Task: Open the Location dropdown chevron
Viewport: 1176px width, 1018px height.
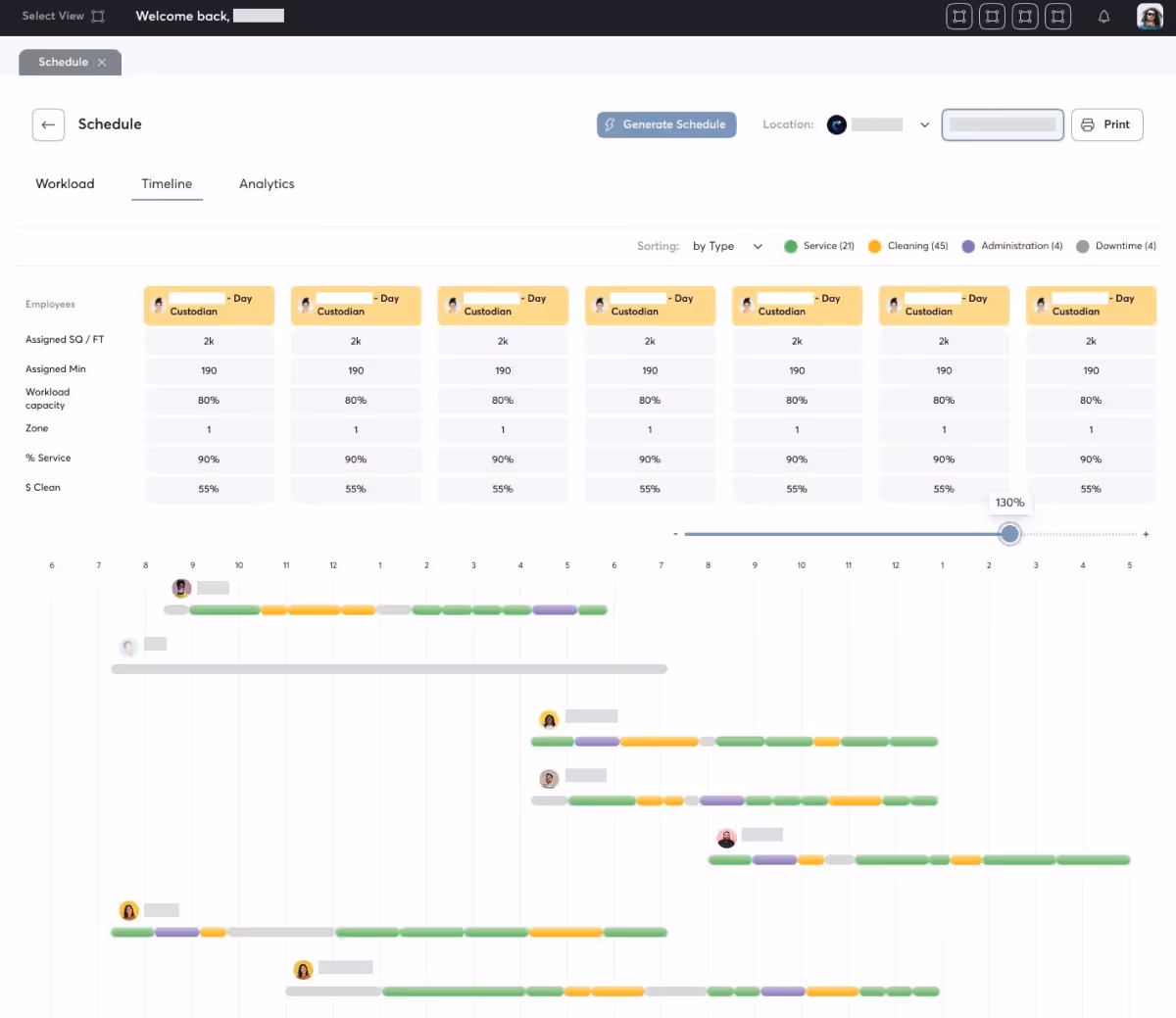Action: 924,124
